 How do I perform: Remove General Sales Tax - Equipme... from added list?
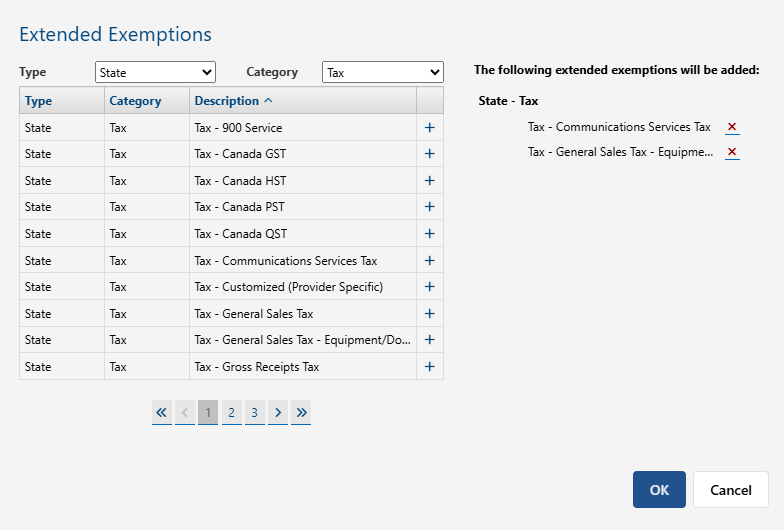click(x=732, y=152)
